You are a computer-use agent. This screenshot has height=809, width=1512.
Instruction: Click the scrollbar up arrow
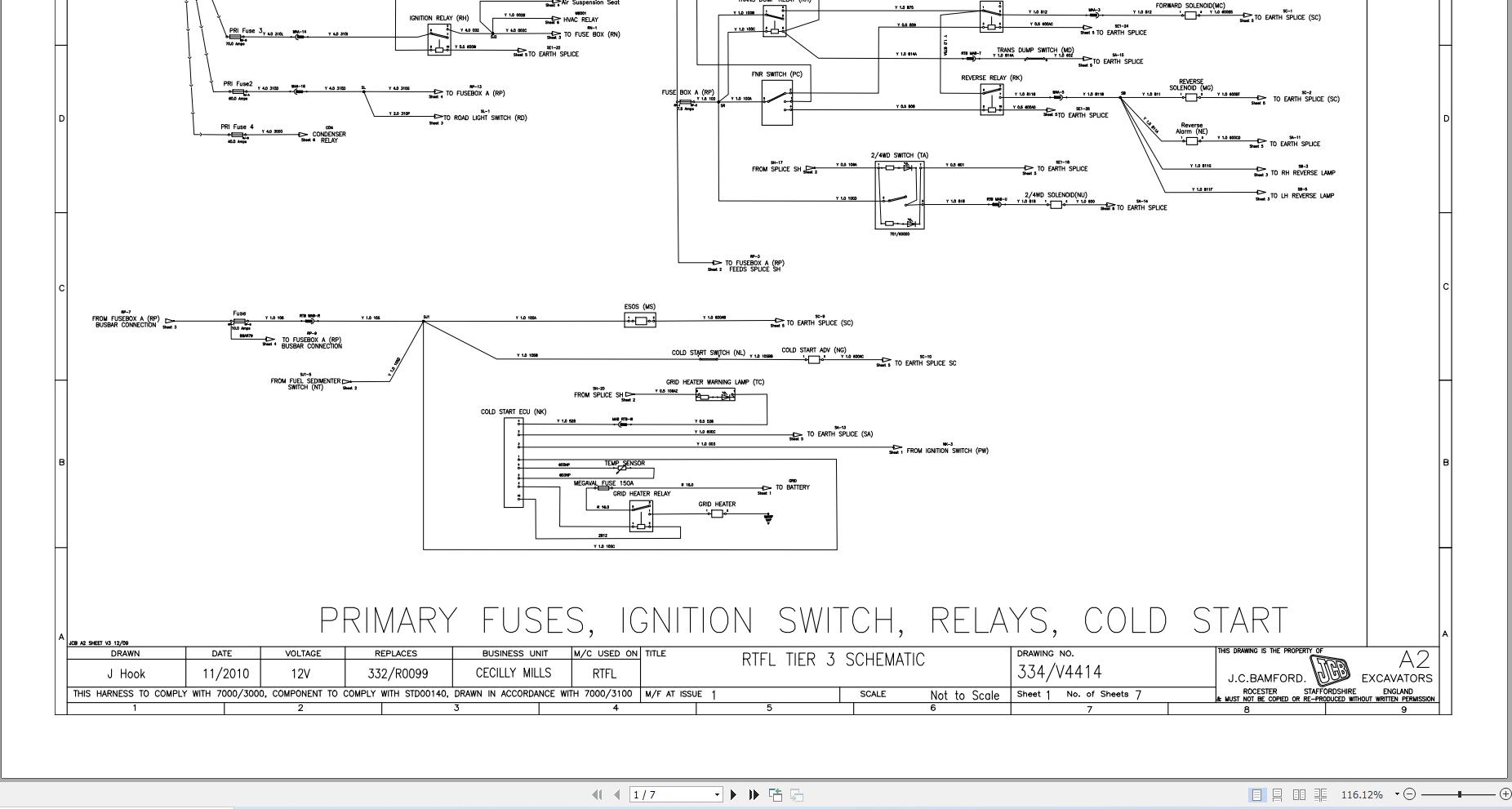point(1507,5)
